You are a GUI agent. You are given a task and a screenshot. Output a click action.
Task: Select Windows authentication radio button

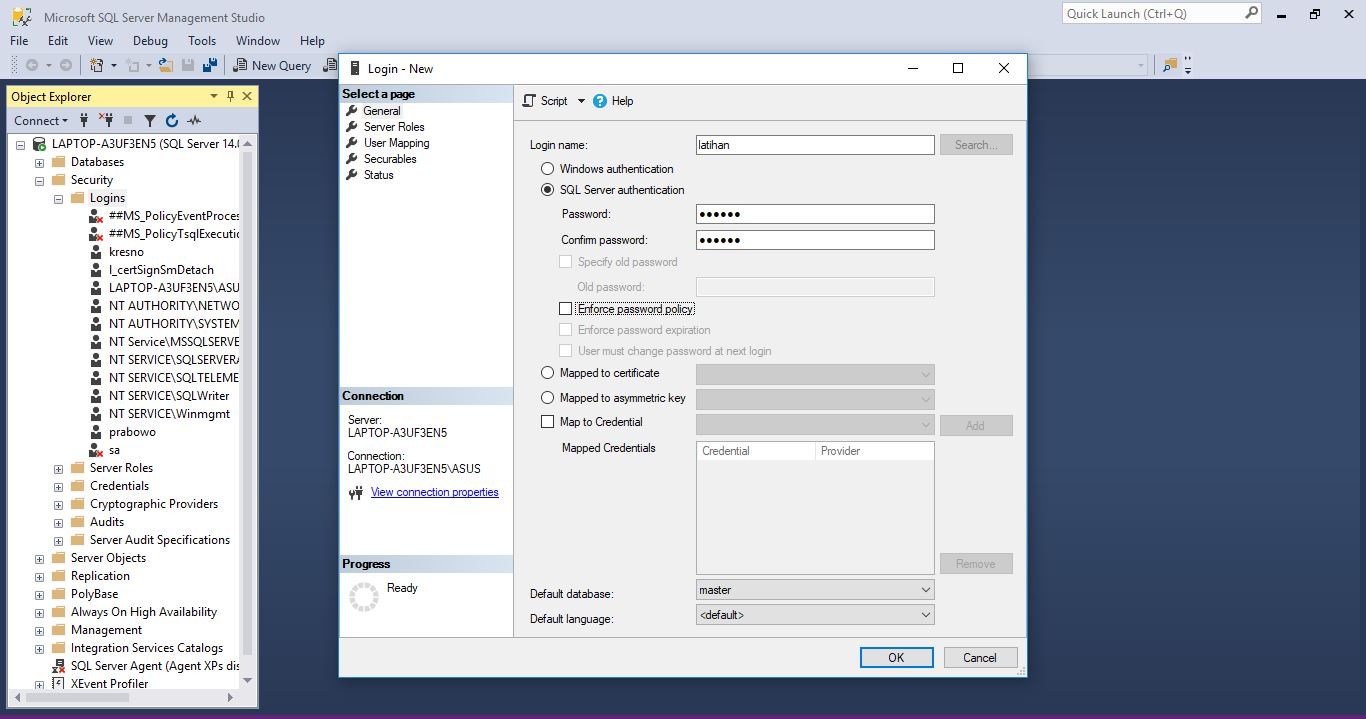pos(547,168)
